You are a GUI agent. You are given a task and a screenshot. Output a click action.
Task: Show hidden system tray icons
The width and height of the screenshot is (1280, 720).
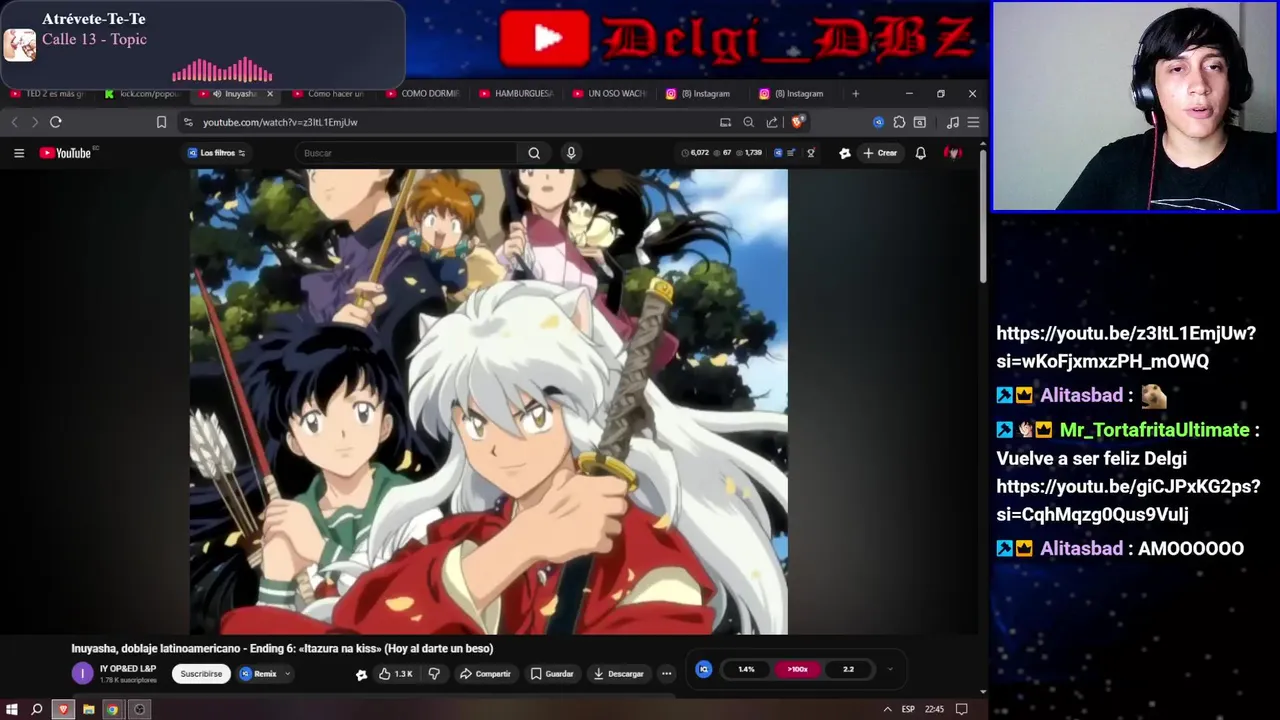[x=887, y=709]
